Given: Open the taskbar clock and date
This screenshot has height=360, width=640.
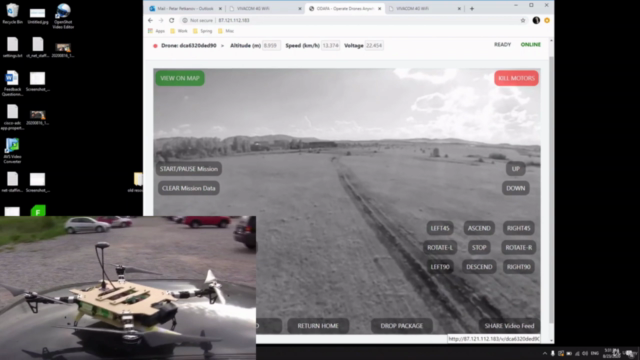Looking at the screenshot, I should pos(611,353).
